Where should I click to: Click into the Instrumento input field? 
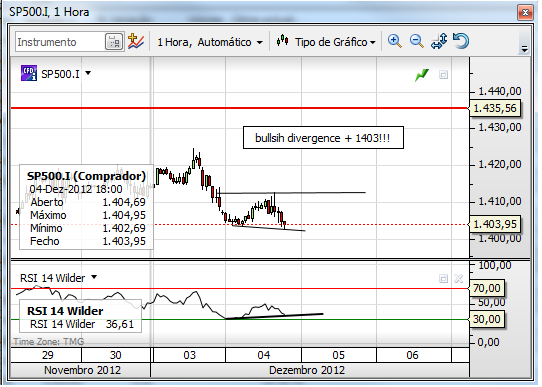tap(60, 42)
